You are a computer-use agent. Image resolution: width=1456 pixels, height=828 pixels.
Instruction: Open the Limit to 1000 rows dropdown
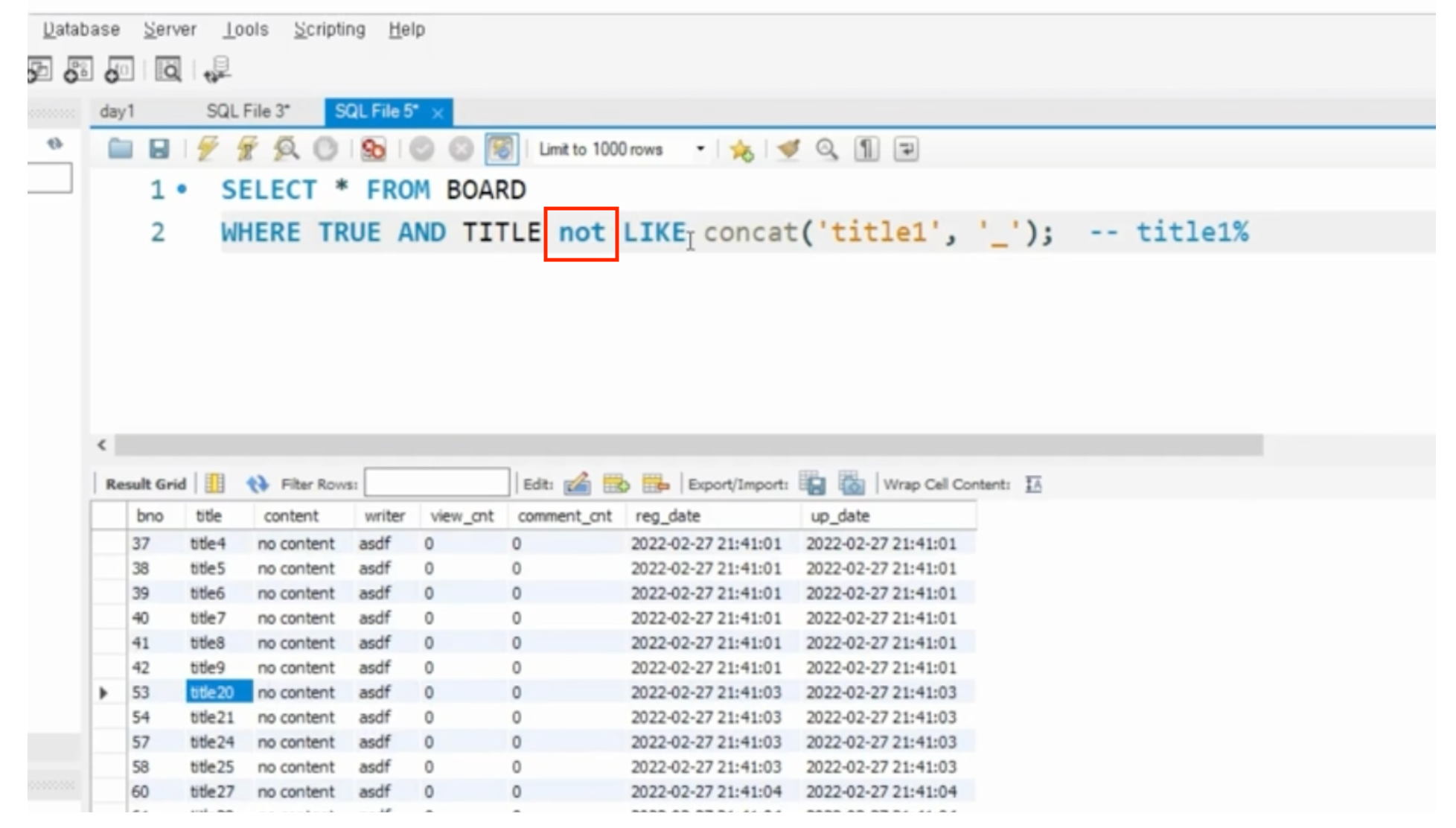700,150
